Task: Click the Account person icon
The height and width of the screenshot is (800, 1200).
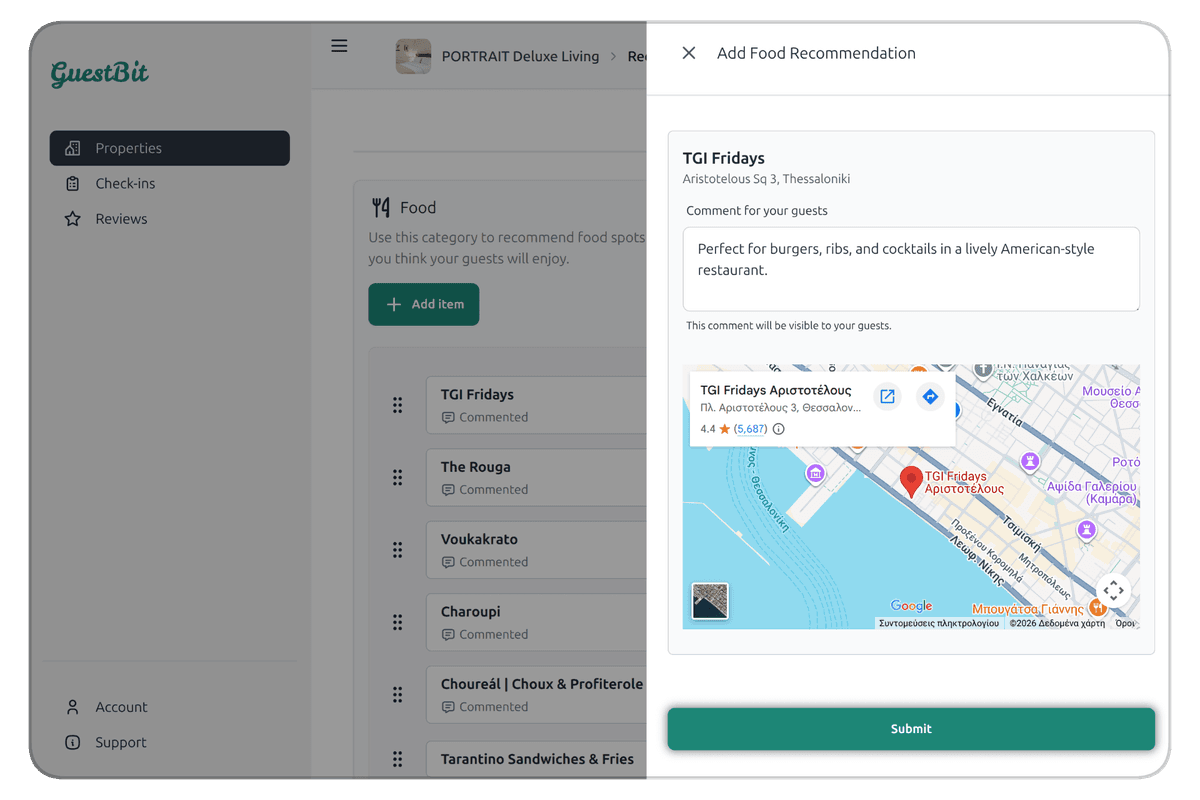Action: [x=72, y=706]
